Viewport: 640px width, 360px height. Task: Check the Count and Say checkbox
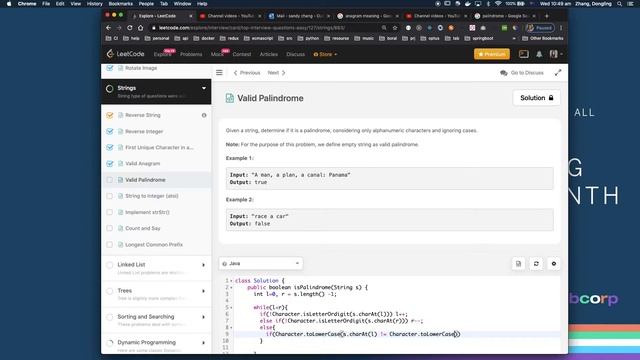coord(109,228)
